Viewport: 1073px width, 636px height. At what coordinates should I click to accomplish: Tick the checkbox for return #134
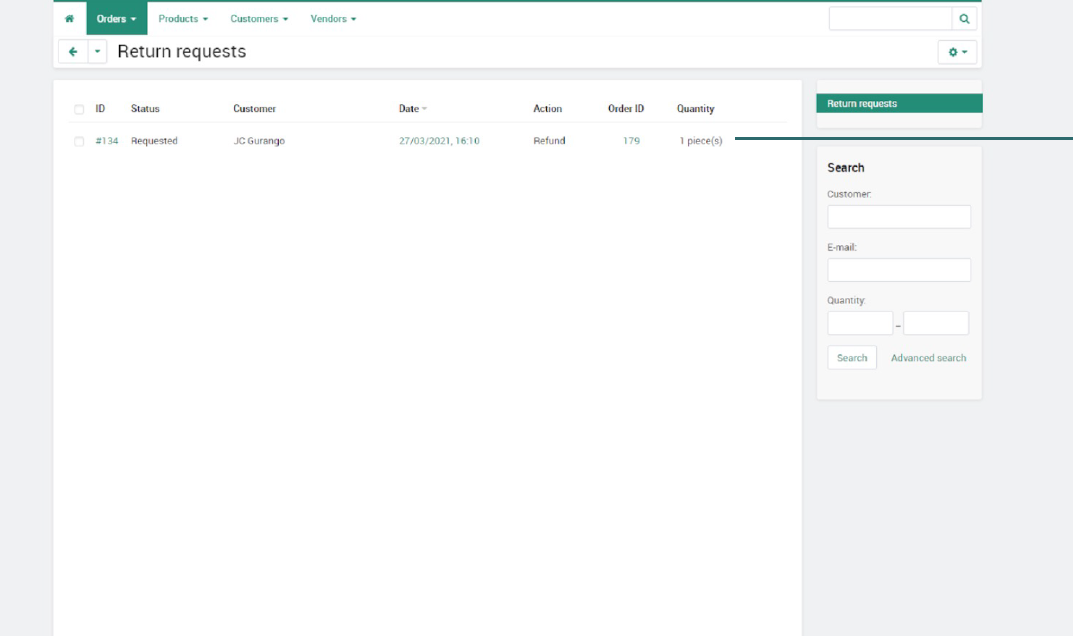click(x=79, y=142)
